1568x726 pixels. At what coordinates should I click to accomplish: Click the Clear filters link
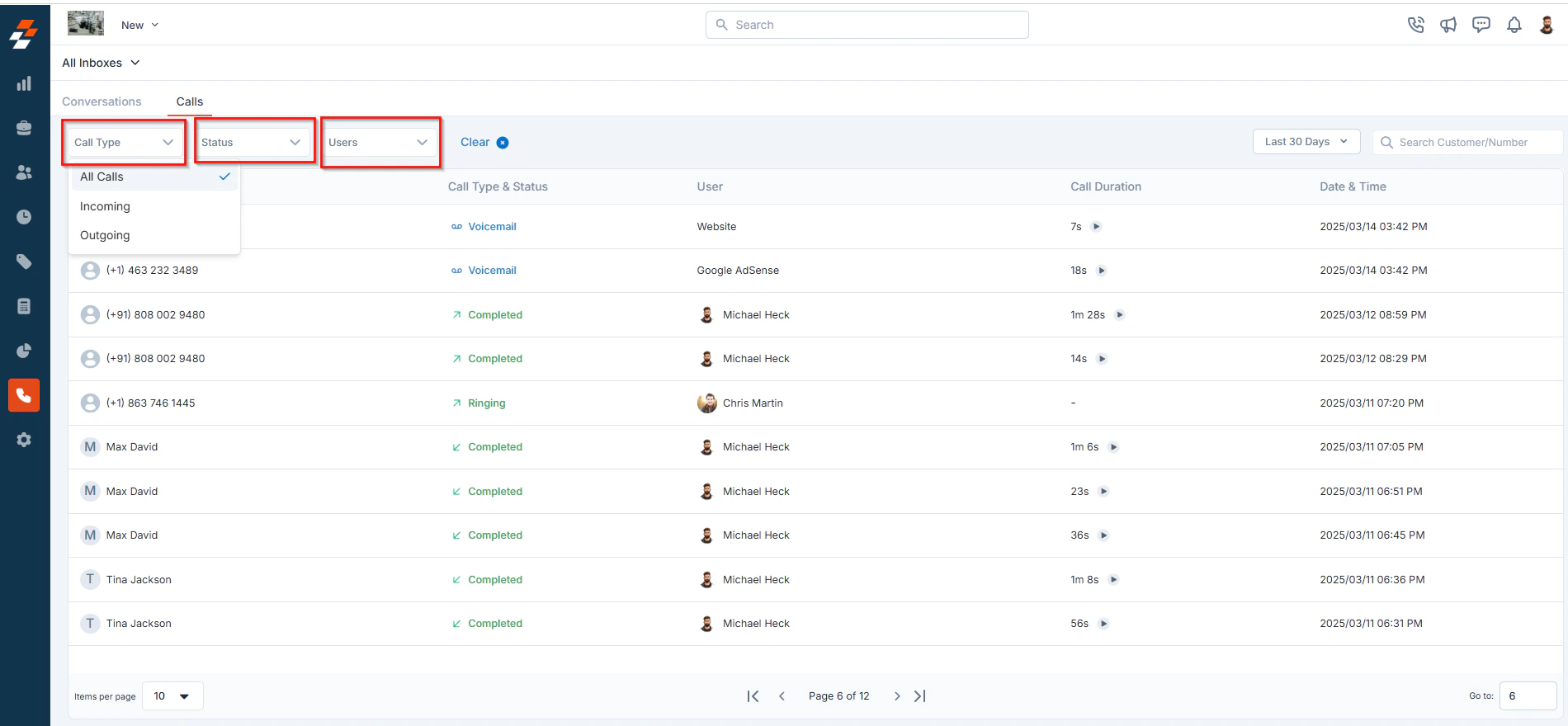tap(475, 142)
